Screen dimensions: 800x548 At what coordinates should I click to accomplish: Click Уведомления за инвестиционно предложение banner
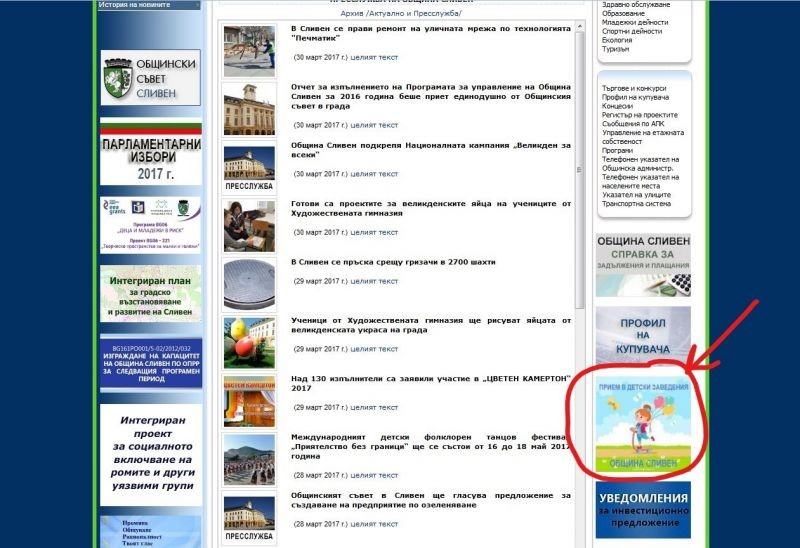click(x=642, y=509)
